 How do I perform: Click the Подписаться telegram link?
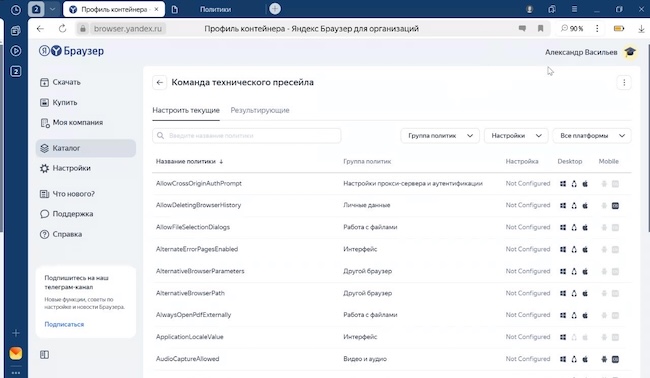(x=64, y=324)
